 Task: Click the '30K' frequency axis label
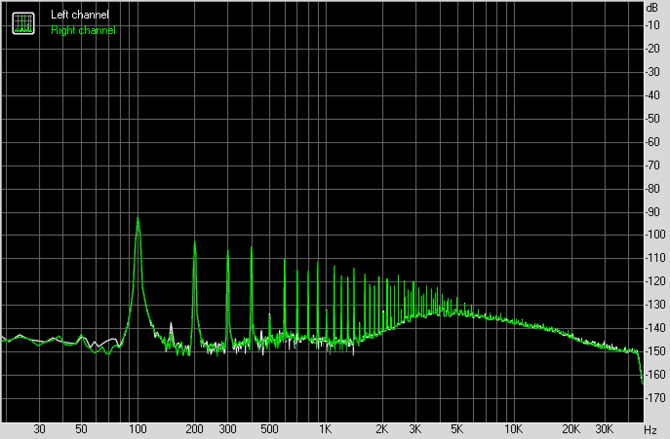[x=604, y=429]
